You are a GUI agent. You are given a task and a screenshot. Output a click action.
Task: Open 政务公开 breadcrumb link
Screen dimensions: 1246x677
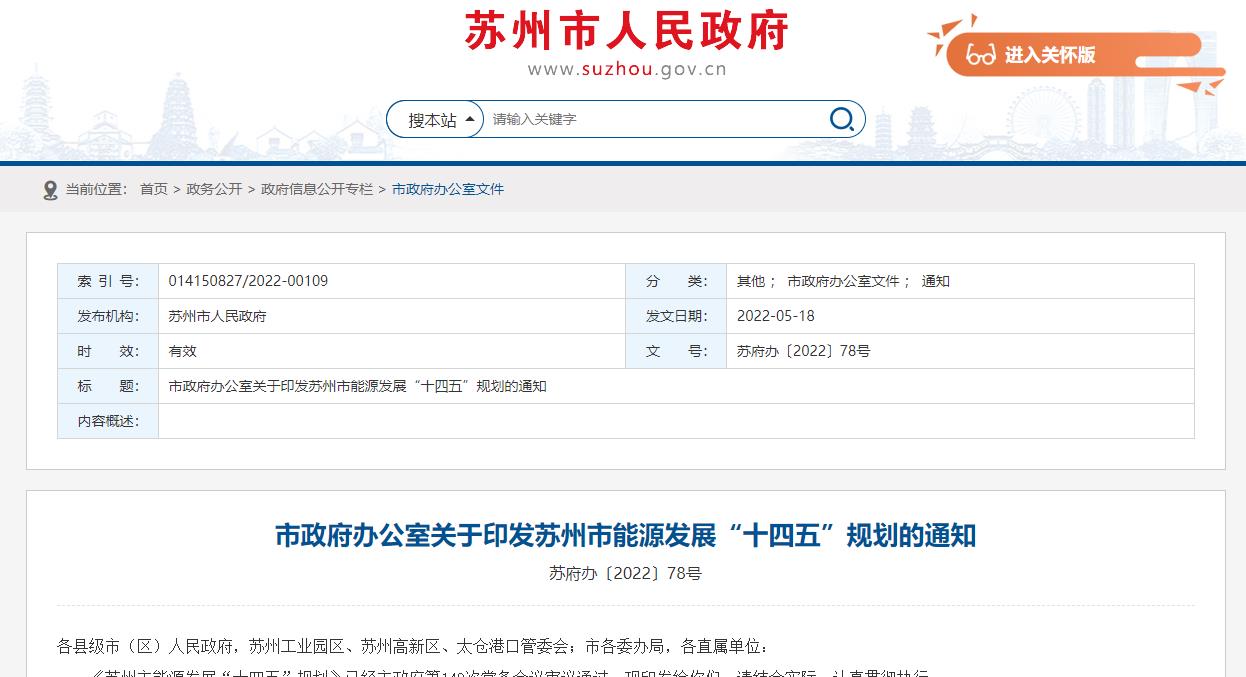[214, 189]
